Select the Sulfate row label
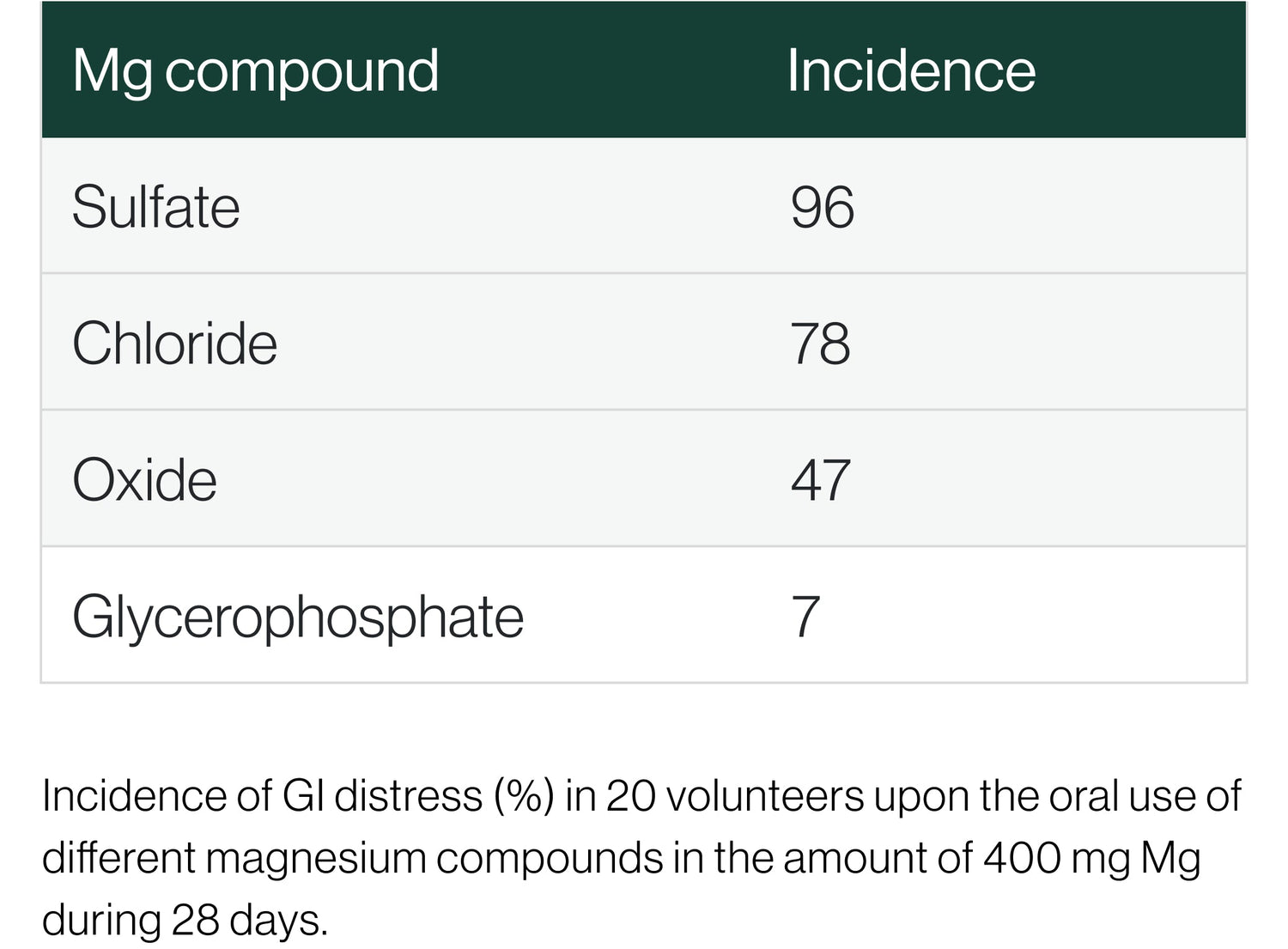This screenshot has height=949, width=1288. 155,207
